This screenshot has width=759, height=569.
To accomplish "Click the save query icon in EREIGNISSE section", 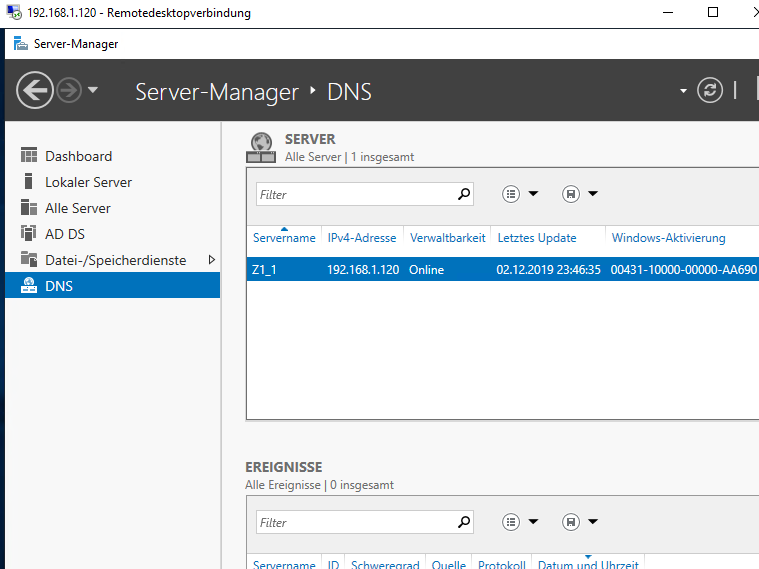I will (571, 522).
